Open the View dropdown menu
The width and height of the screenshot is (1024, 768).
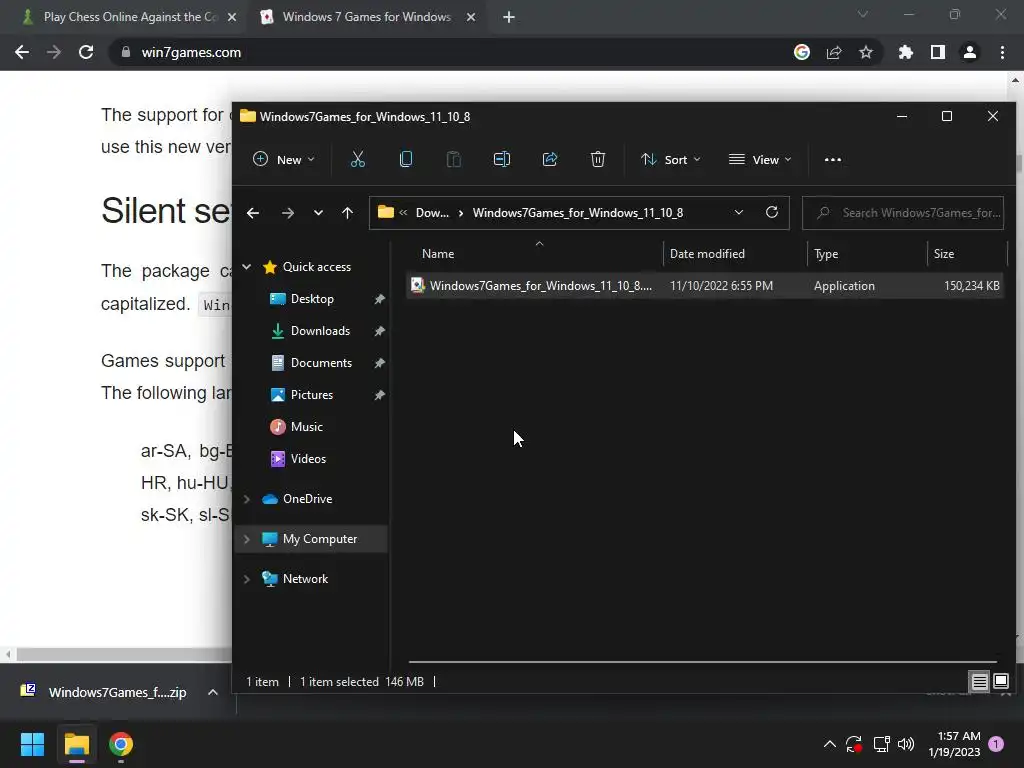tap(760, 159)
